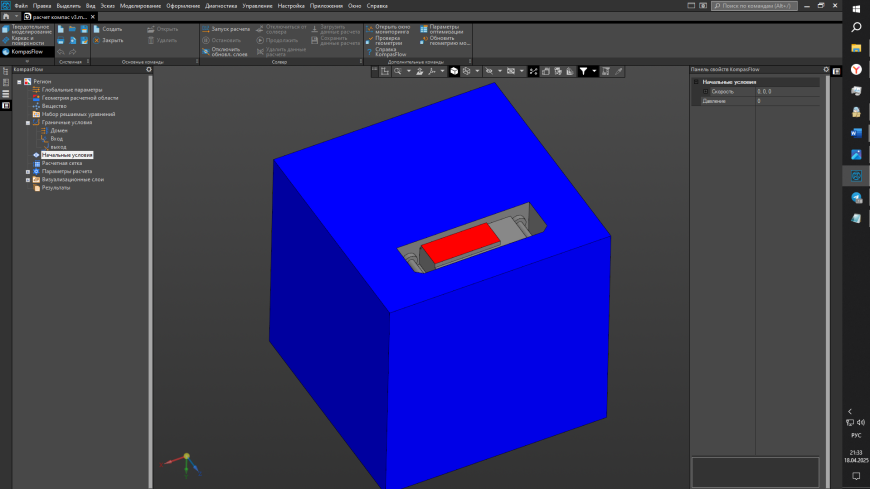This screenshot has width=870, height=489.
Task: Open the Приложения menu
Action: coord(326,6)
